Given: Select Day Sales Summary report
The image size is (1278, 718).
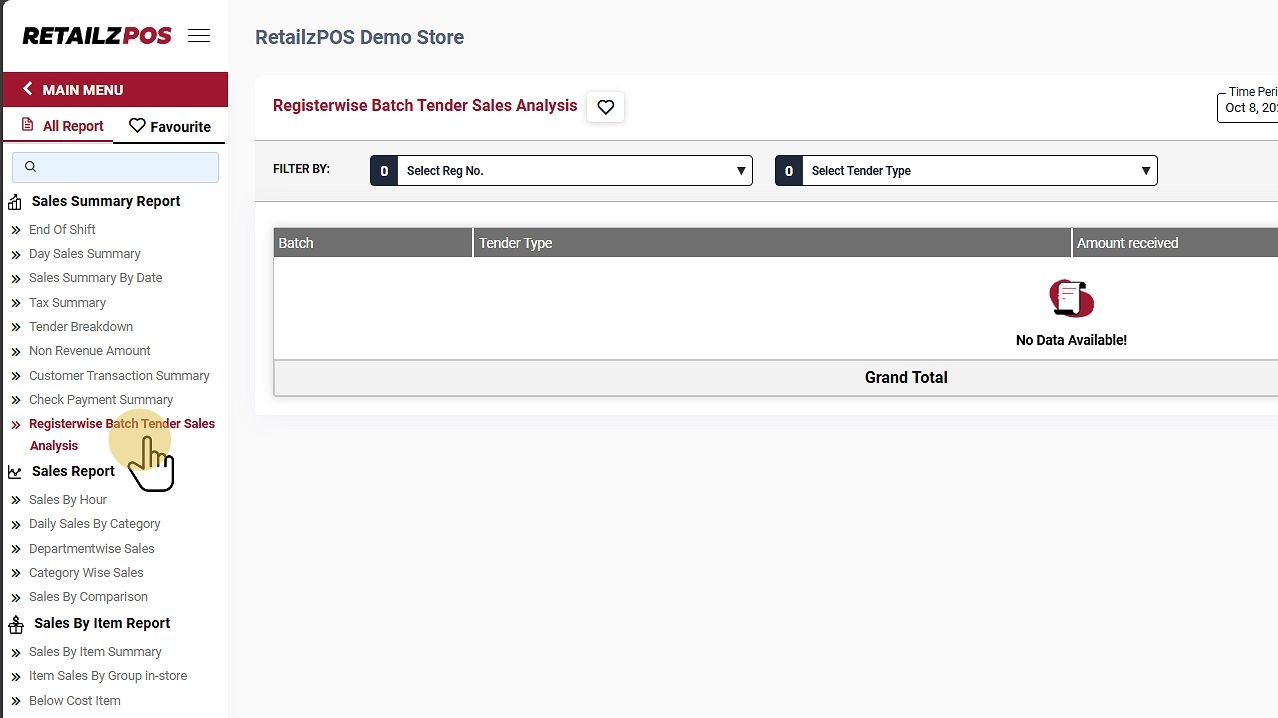Looking at the screenshot, I should tap(84, 254).
